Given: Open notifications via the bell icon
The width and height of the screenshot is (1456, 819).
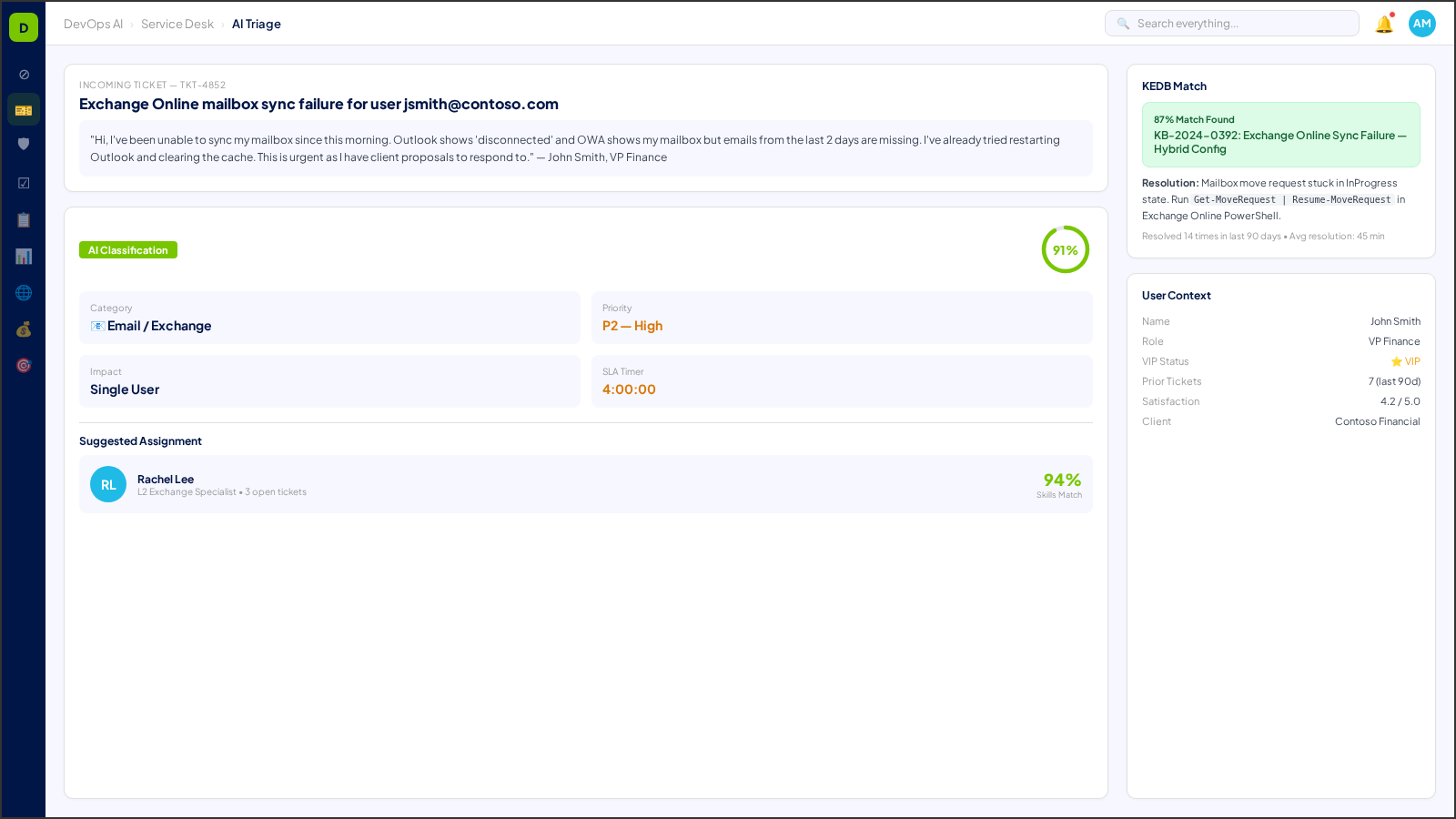Looking at the screenshot, I should 1383,24.
